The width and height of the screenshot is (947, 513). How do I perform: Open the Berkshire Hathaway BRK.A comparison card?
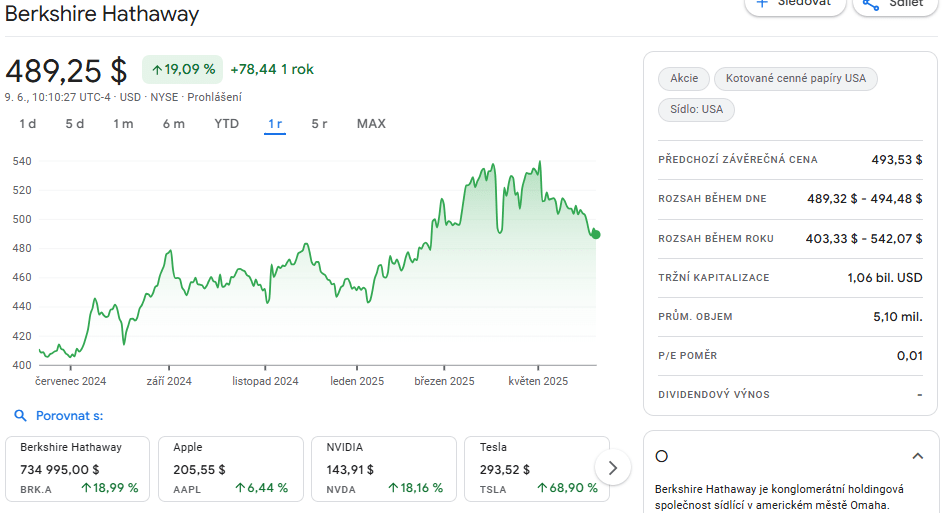point(77,469)
